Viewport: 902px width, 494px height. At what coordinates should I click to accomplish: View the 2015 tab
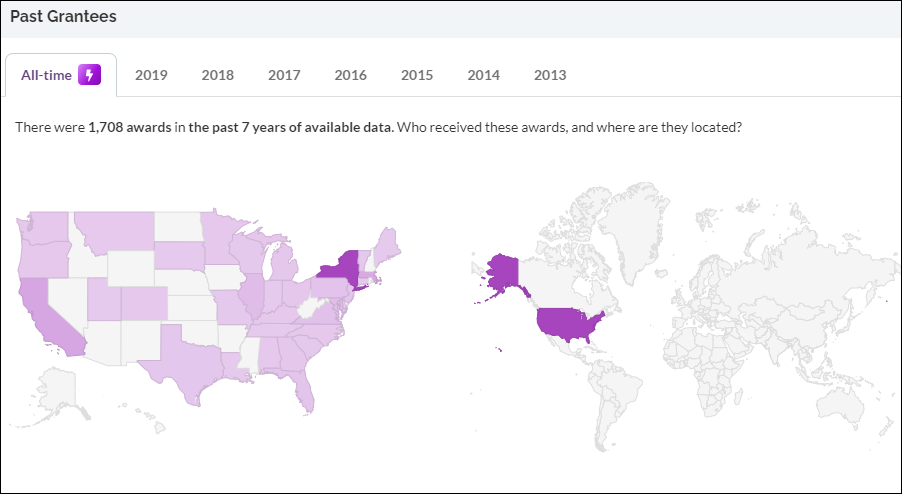tap(417, 75)
